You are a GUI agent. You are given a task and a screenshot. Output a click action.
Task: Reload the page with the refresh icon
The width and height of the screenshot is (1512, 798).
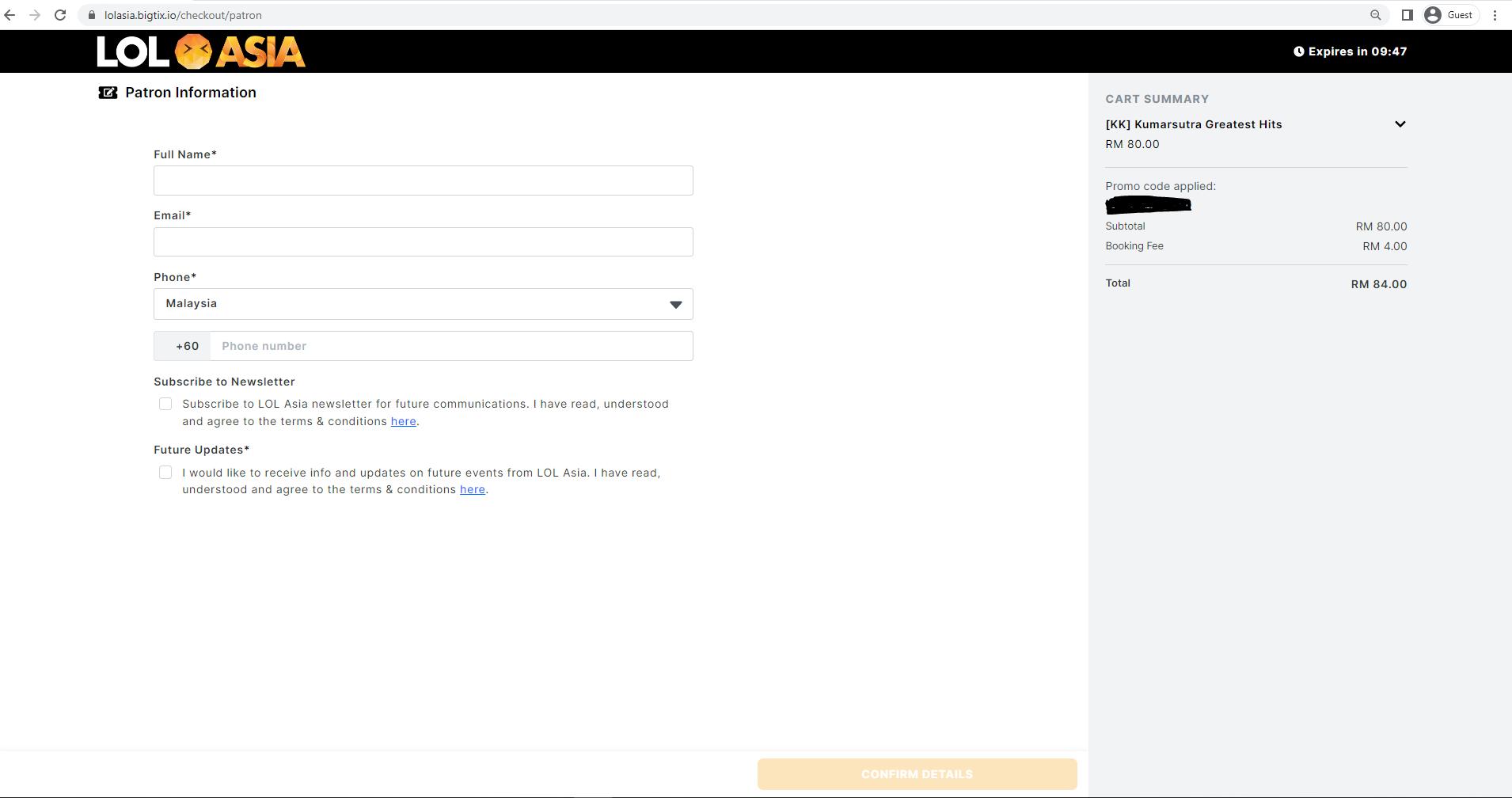[60, 15]
